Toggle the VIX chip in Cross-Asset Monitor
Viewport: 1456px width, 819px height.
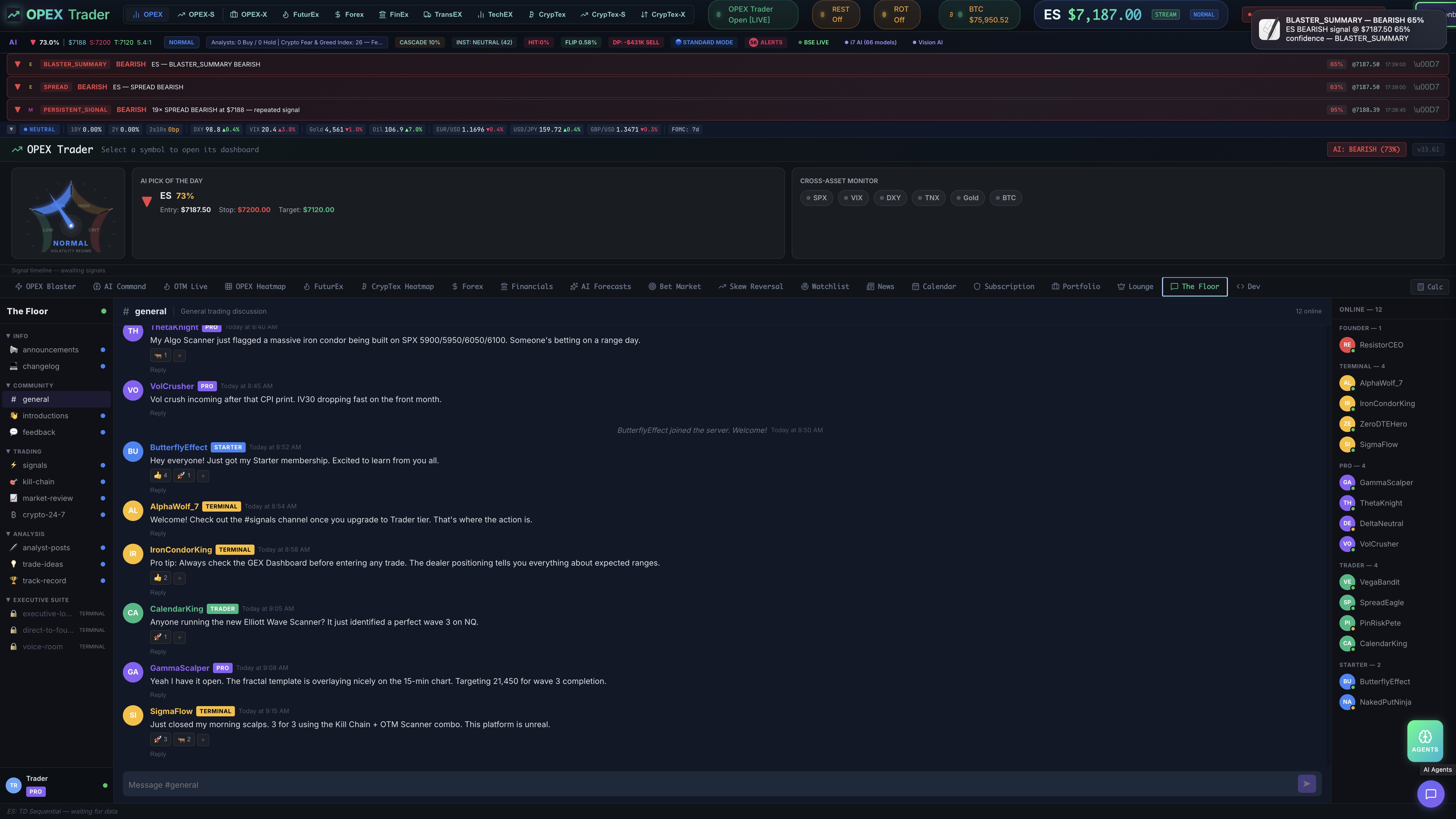[x=853, y=198]
